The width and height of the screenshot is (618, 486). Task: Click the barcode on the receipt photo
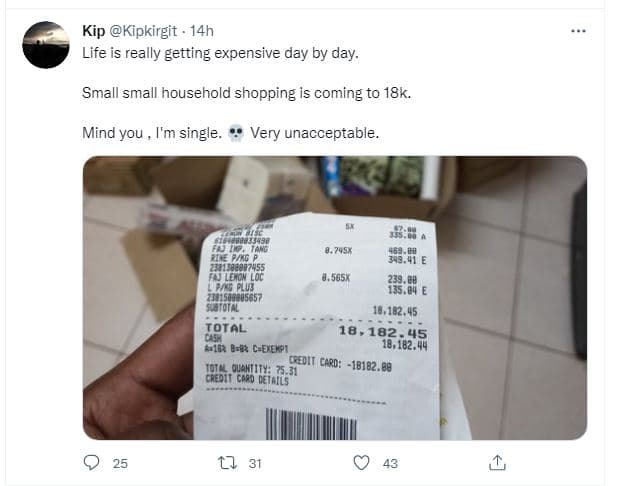coord(311,424)
